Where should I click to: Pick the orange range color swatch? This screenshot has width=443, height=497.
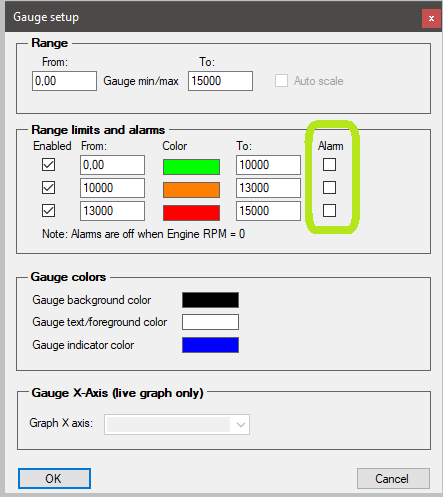coord(191,190)
